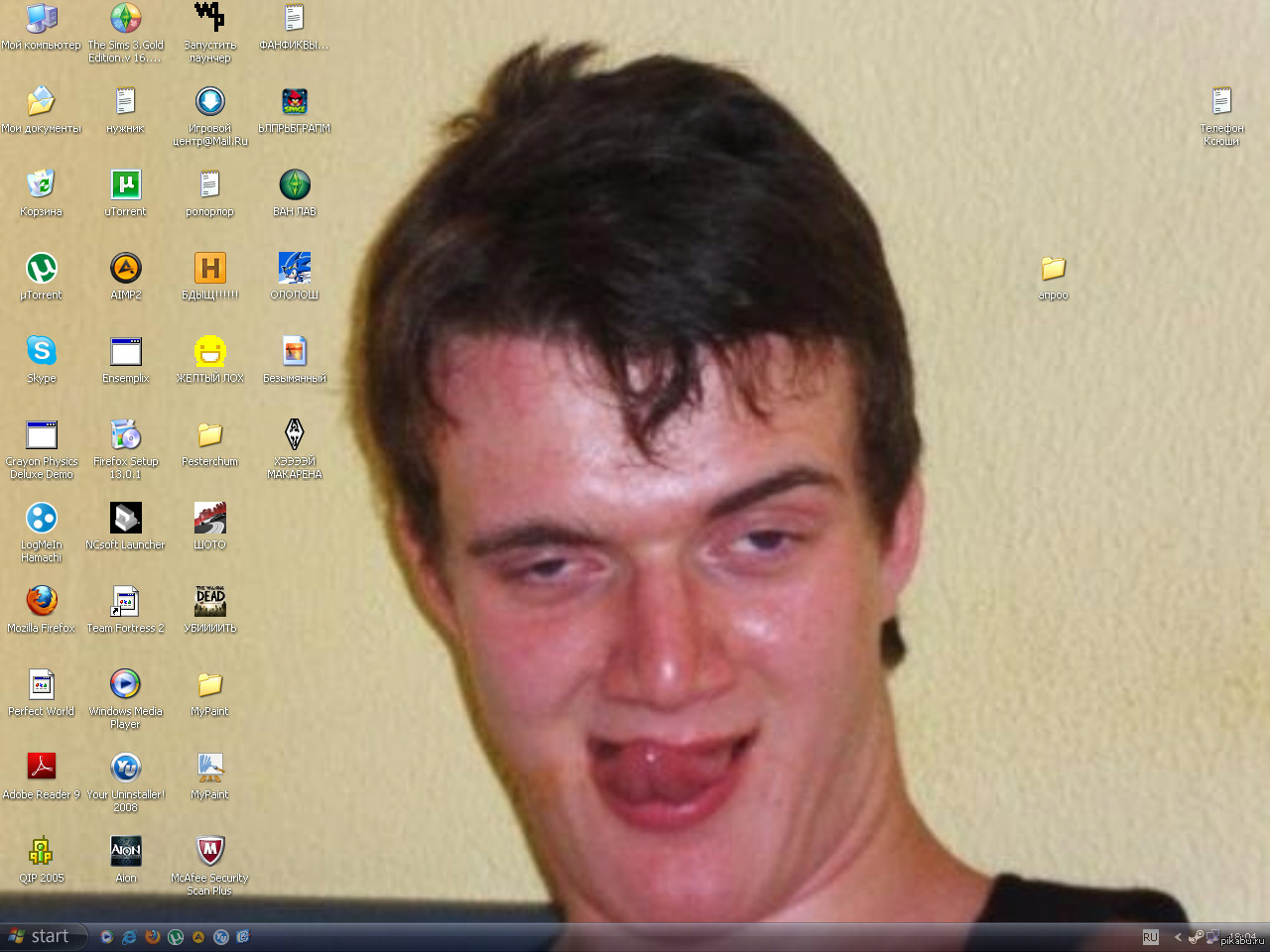This screenshot has width=1270, height=952.
Task: Launch Internet Explorer from Quick Launch
Action: pyautogui.click(x=129, y=937)
